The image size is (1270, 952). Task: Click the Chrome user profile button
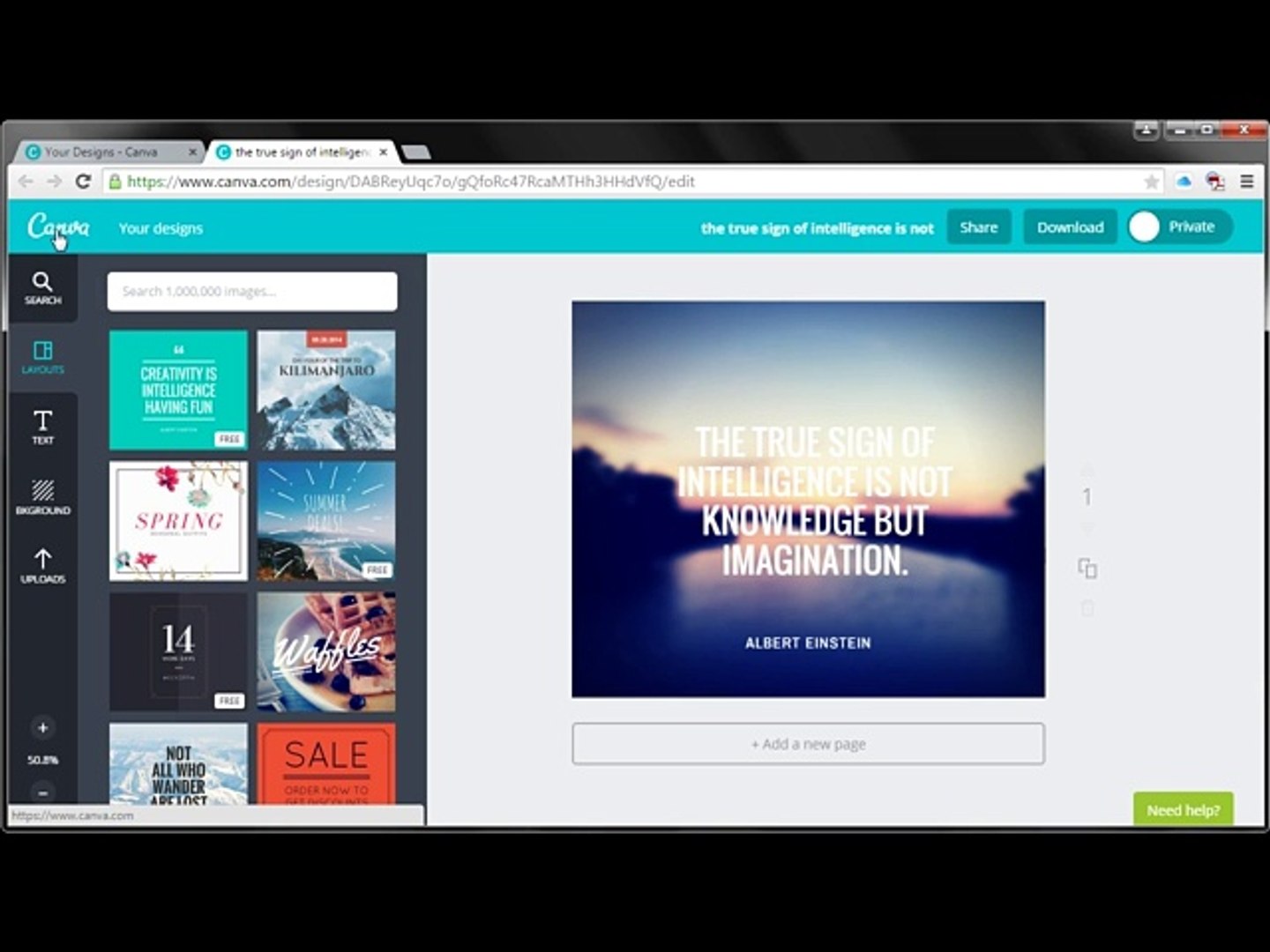(x=1146, y=130)
